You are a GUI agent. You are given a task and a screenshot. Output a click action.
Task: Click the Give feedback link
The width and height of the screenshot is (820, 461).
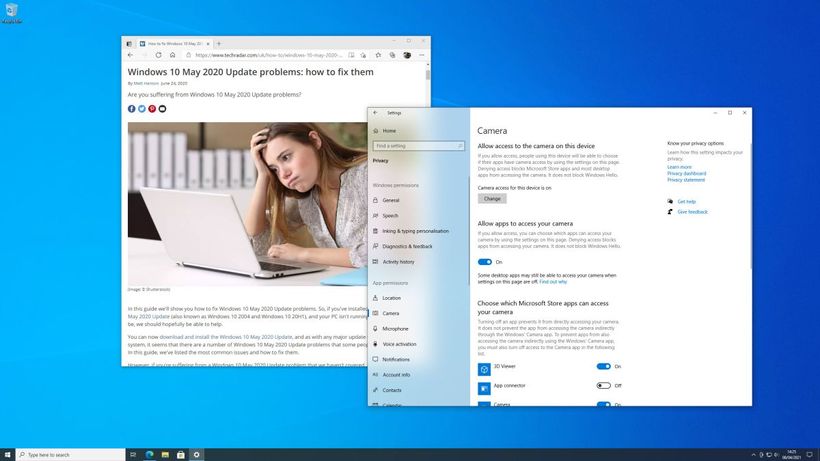point(692,212)
